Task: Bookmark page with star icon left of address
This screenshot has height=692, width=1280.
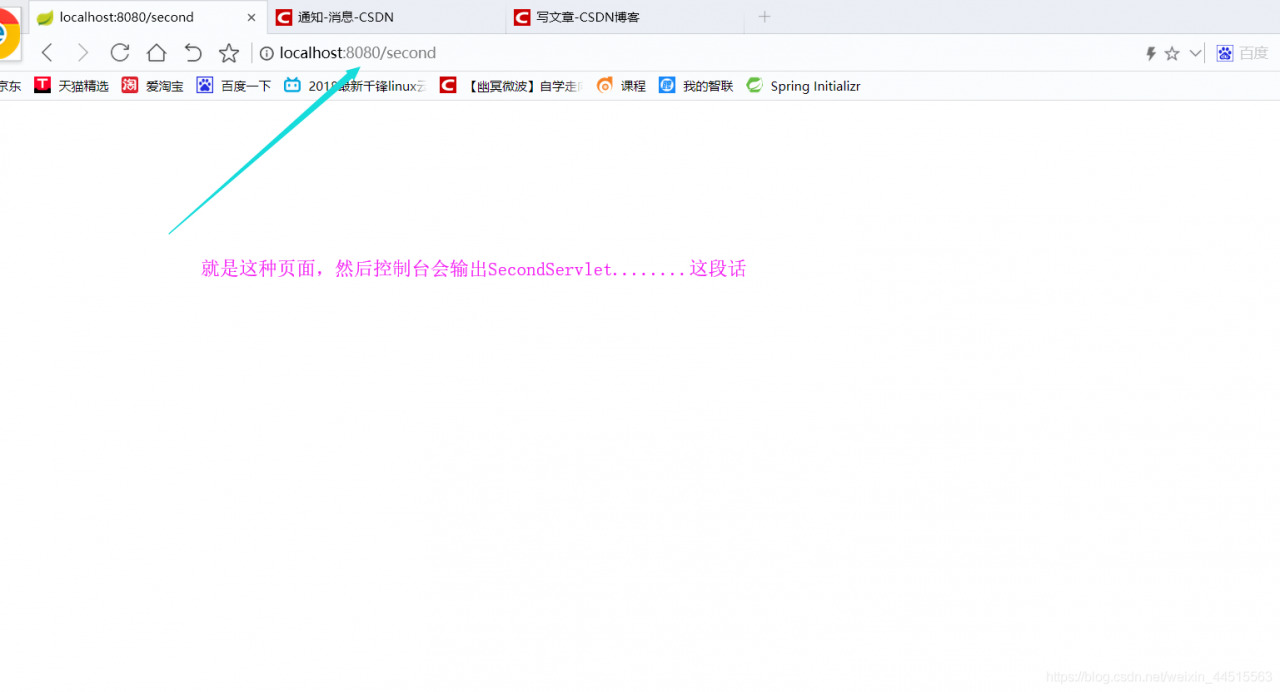Action: [229, 53]
